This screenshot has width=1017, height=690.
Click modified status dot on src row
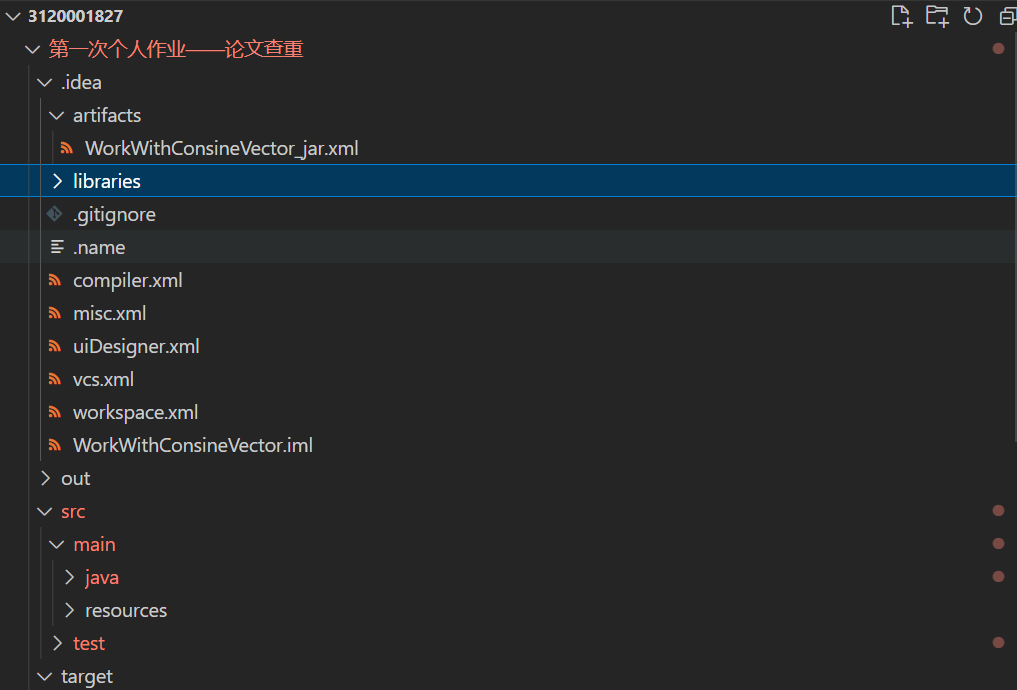(998, 511)
